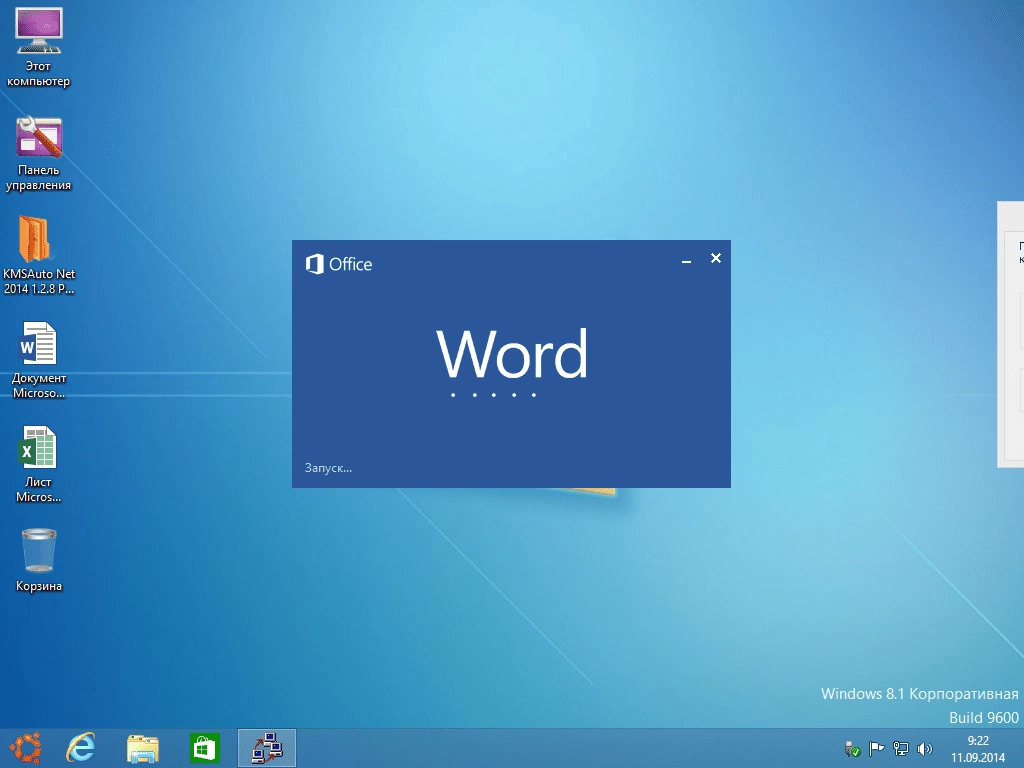
Task: Click the volume speaker tray icon
Action: (x=924, y=748)
